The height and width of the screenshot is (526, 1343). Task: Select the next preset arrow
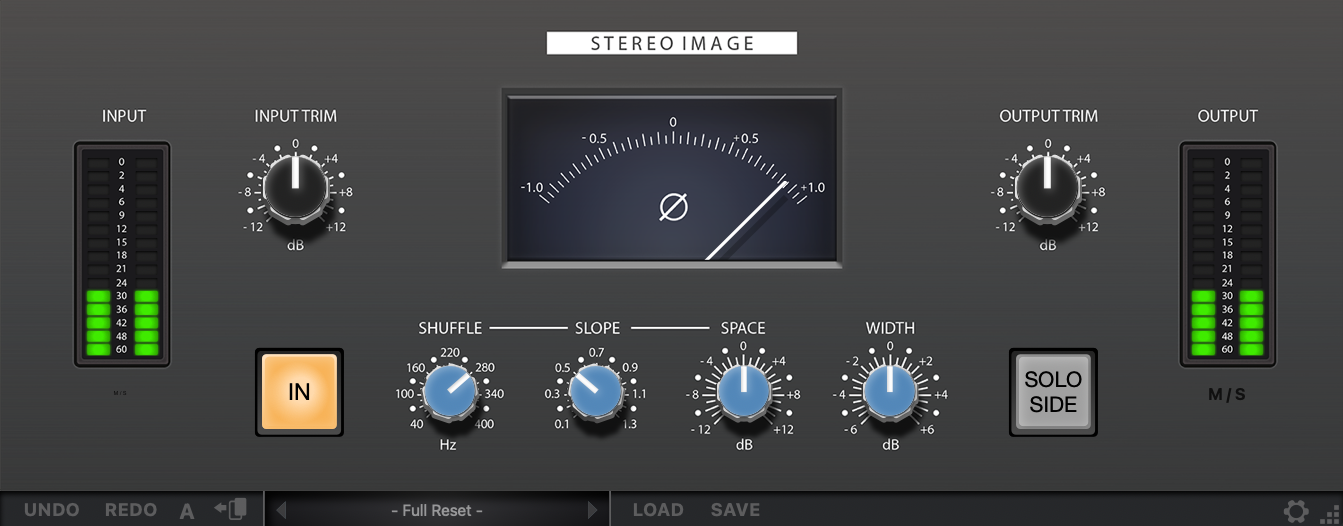coord(593,510)
